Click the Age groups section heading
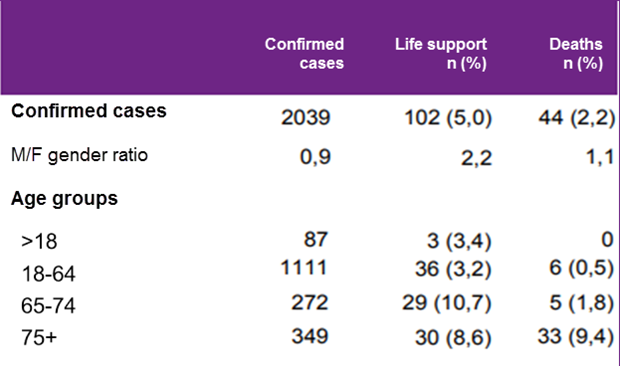The image size is (620, 366). coord(64,198)
